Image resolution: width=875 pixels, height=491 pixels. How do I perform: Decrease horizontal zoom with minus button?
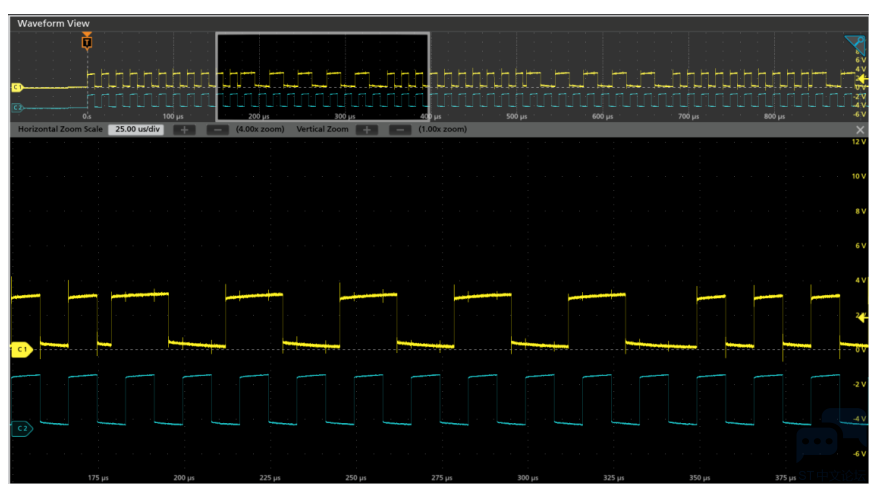(218, 129)
